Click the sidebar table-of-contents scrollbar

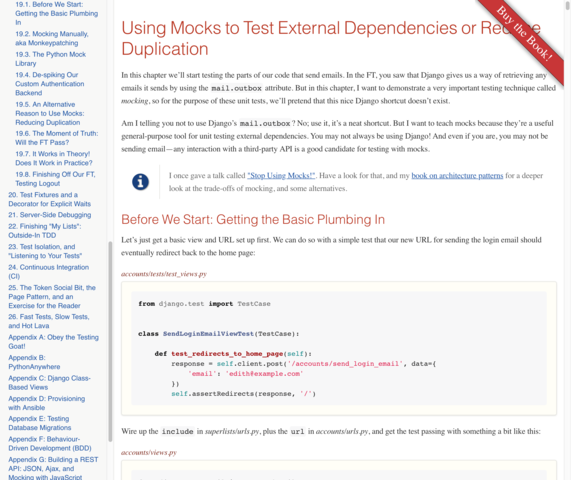coord(110,342)
